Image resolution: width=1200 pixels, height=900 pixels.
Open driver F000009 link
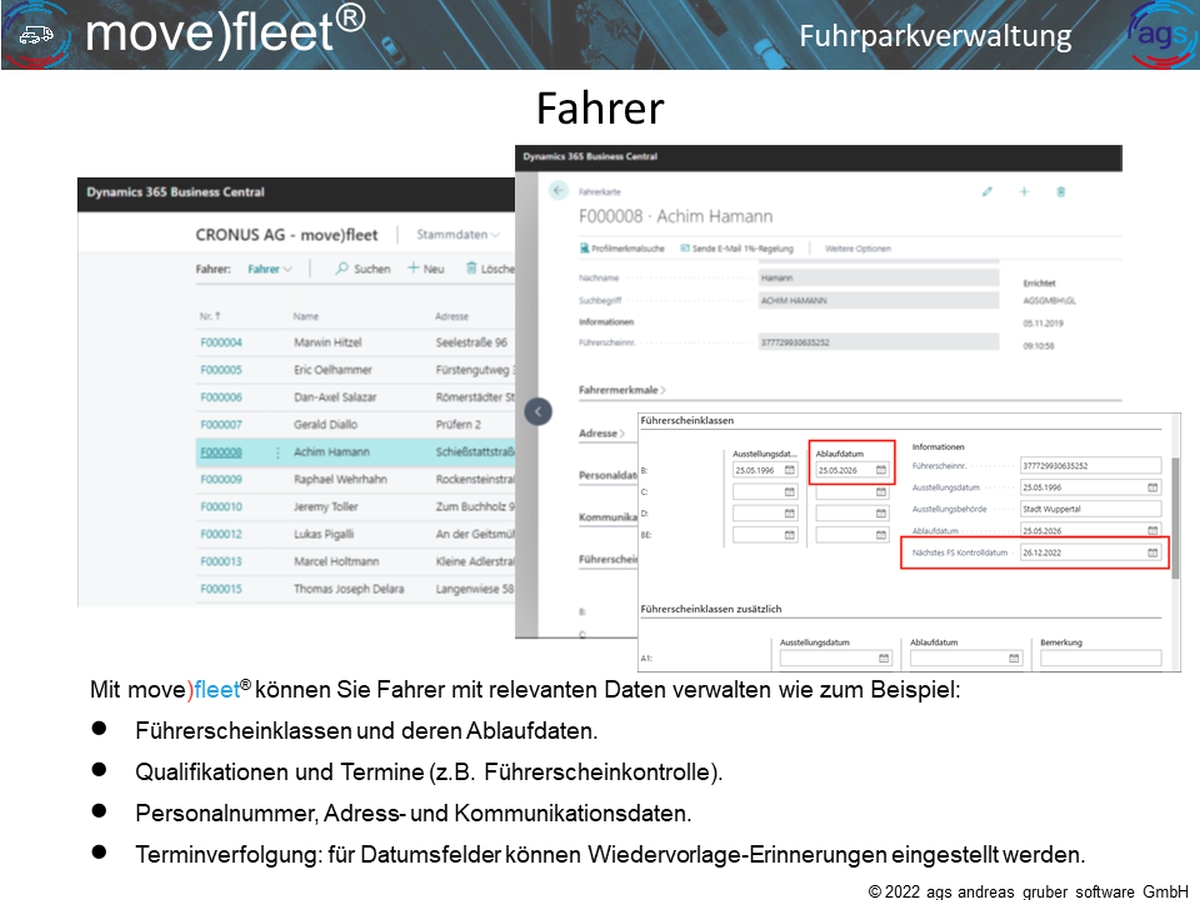221,479
